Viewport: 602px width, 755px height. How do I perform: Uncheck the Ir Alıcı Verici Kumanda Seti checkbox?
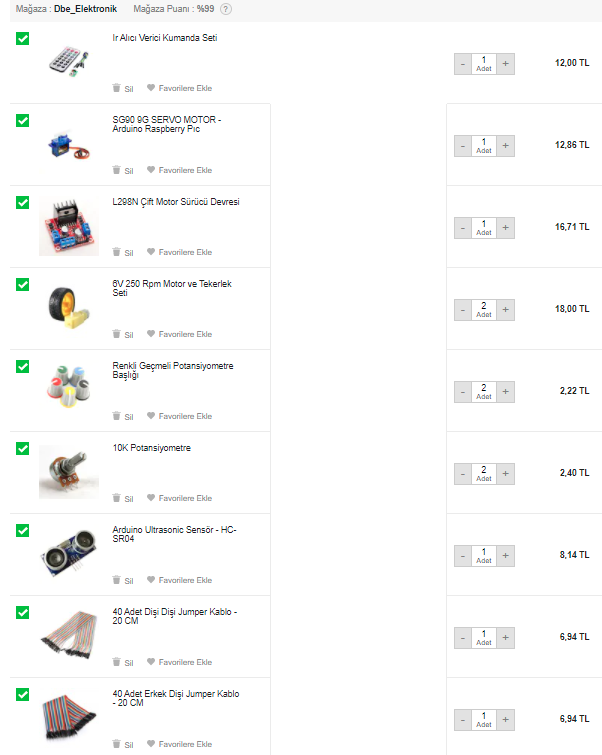23,38
